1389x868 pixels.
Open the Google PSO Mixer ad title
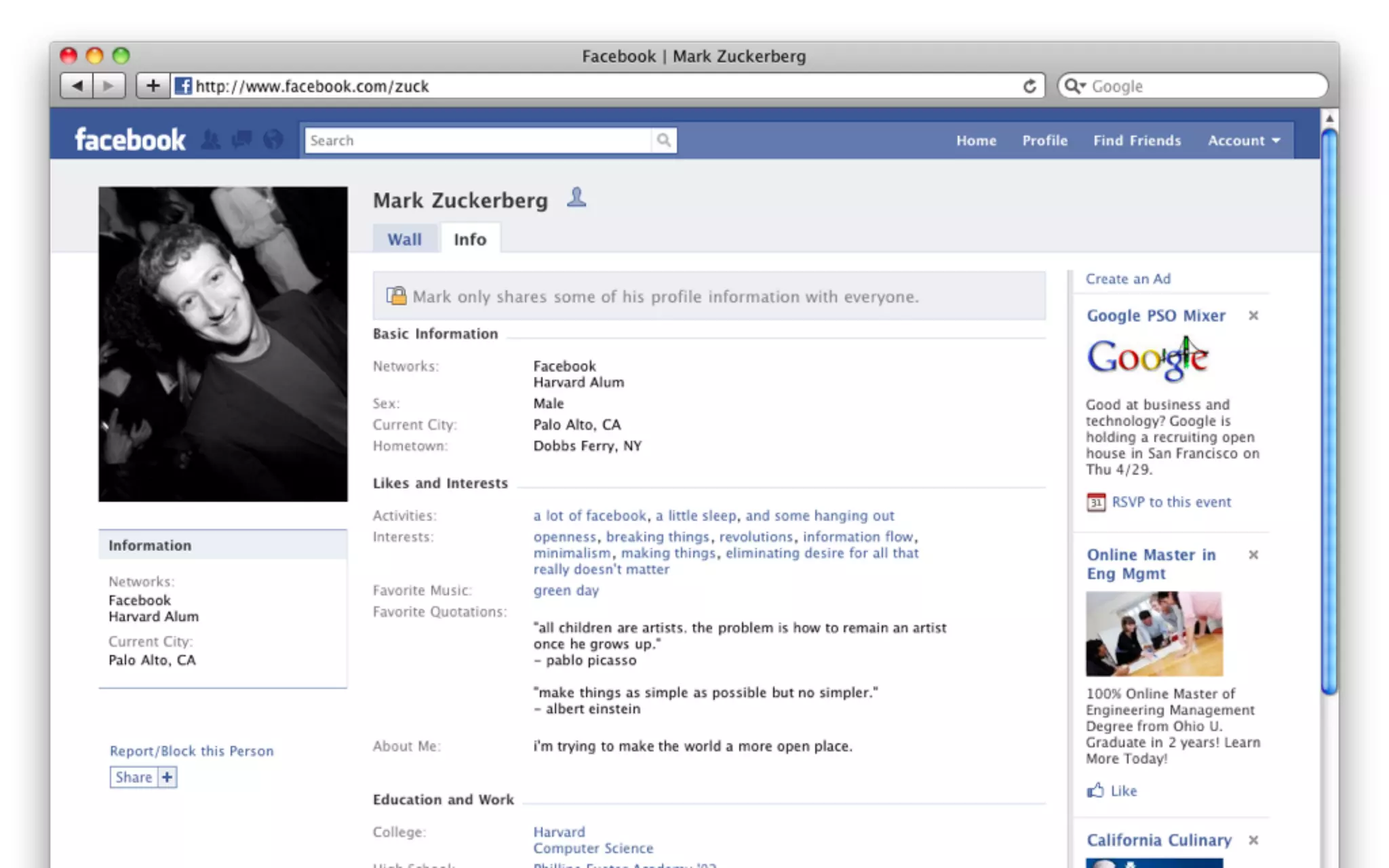pyautogui.click(x=1156, y=316)
